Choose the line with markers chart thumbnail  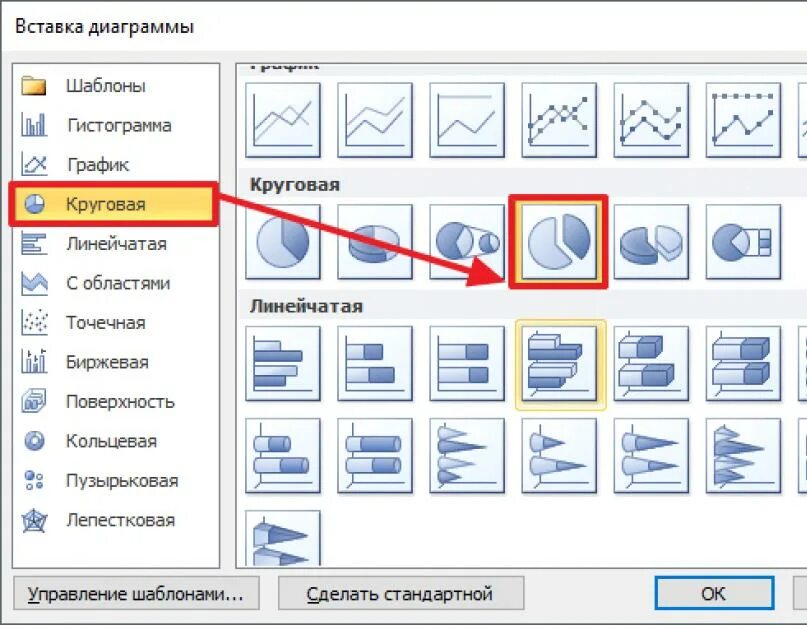(x=559, y=120)
